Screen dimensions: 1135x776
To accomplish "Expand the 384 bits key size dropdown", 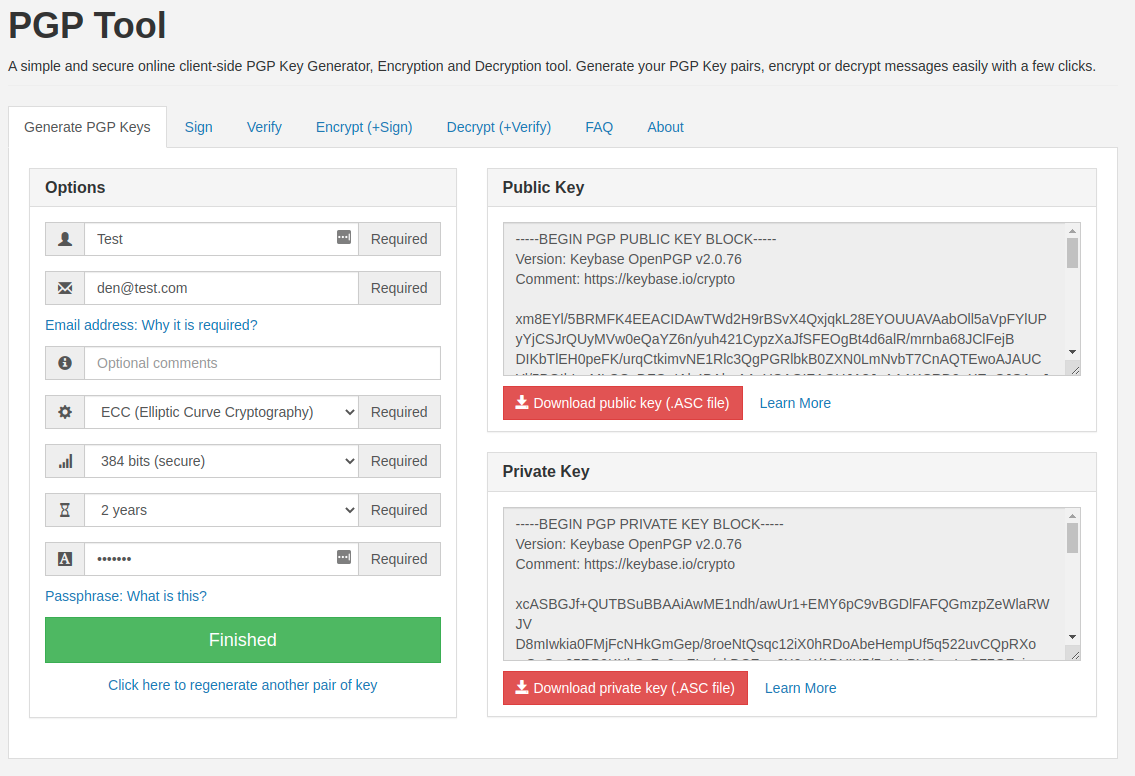I will pyautogui.click(x=221, y=461).
